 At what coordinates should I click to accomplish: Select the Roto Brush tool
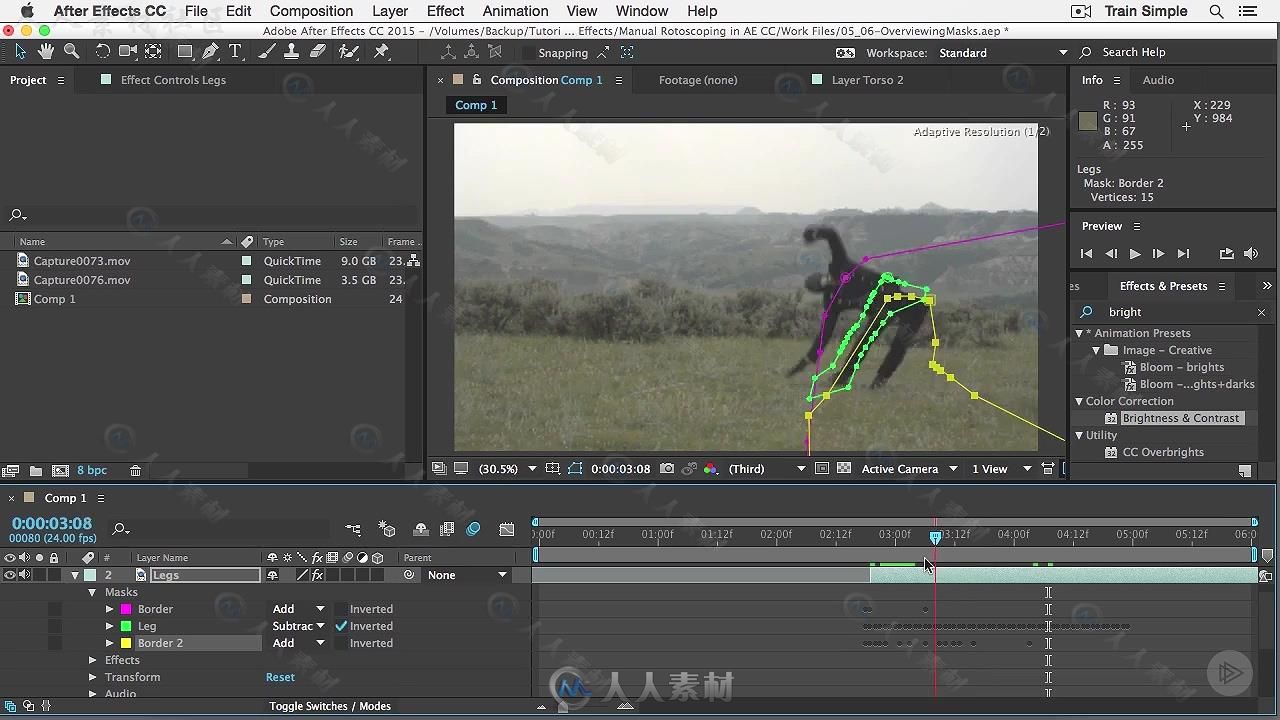point(349,51)
